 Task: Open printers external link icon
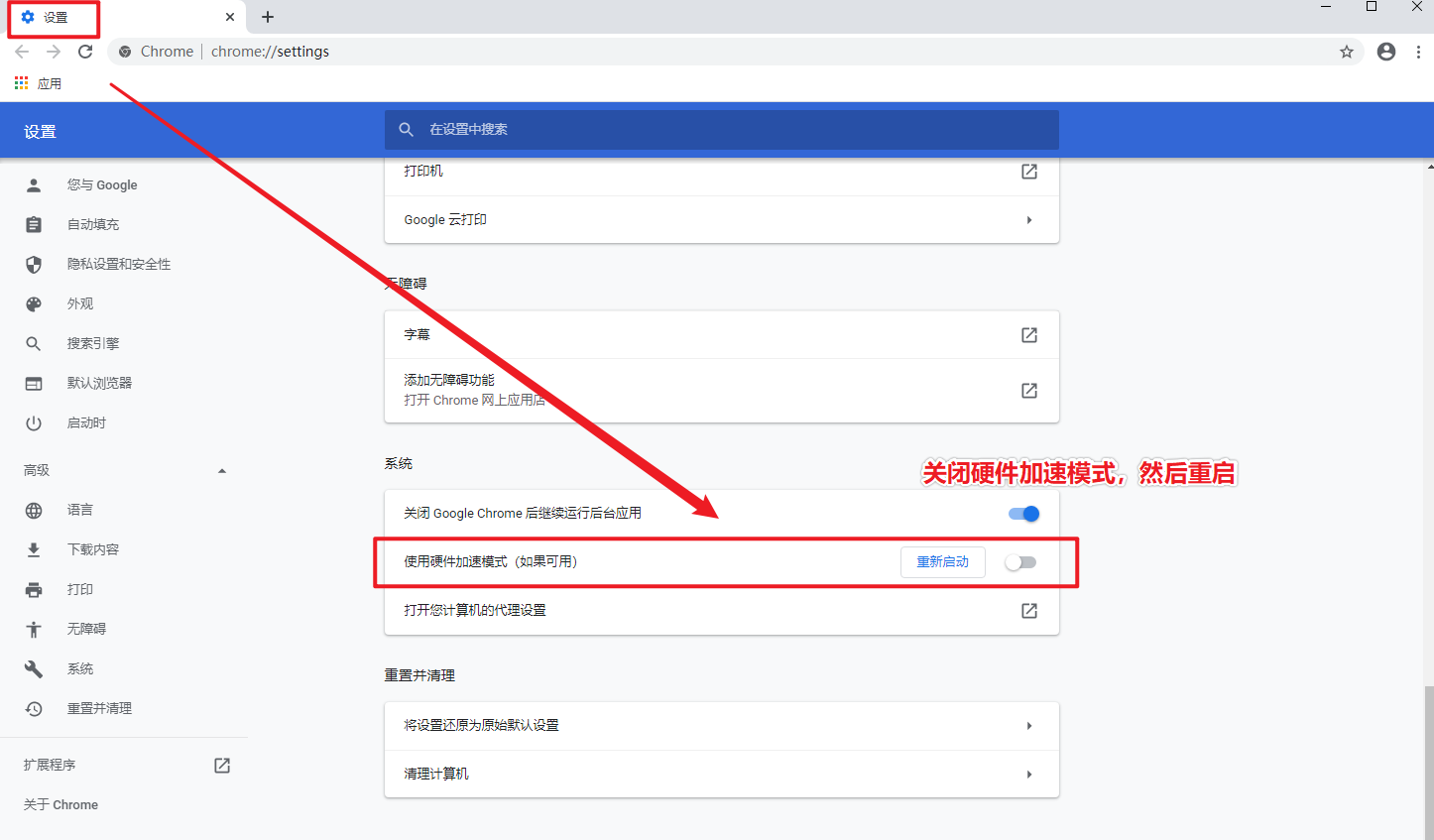click(x=1029, y=172)
